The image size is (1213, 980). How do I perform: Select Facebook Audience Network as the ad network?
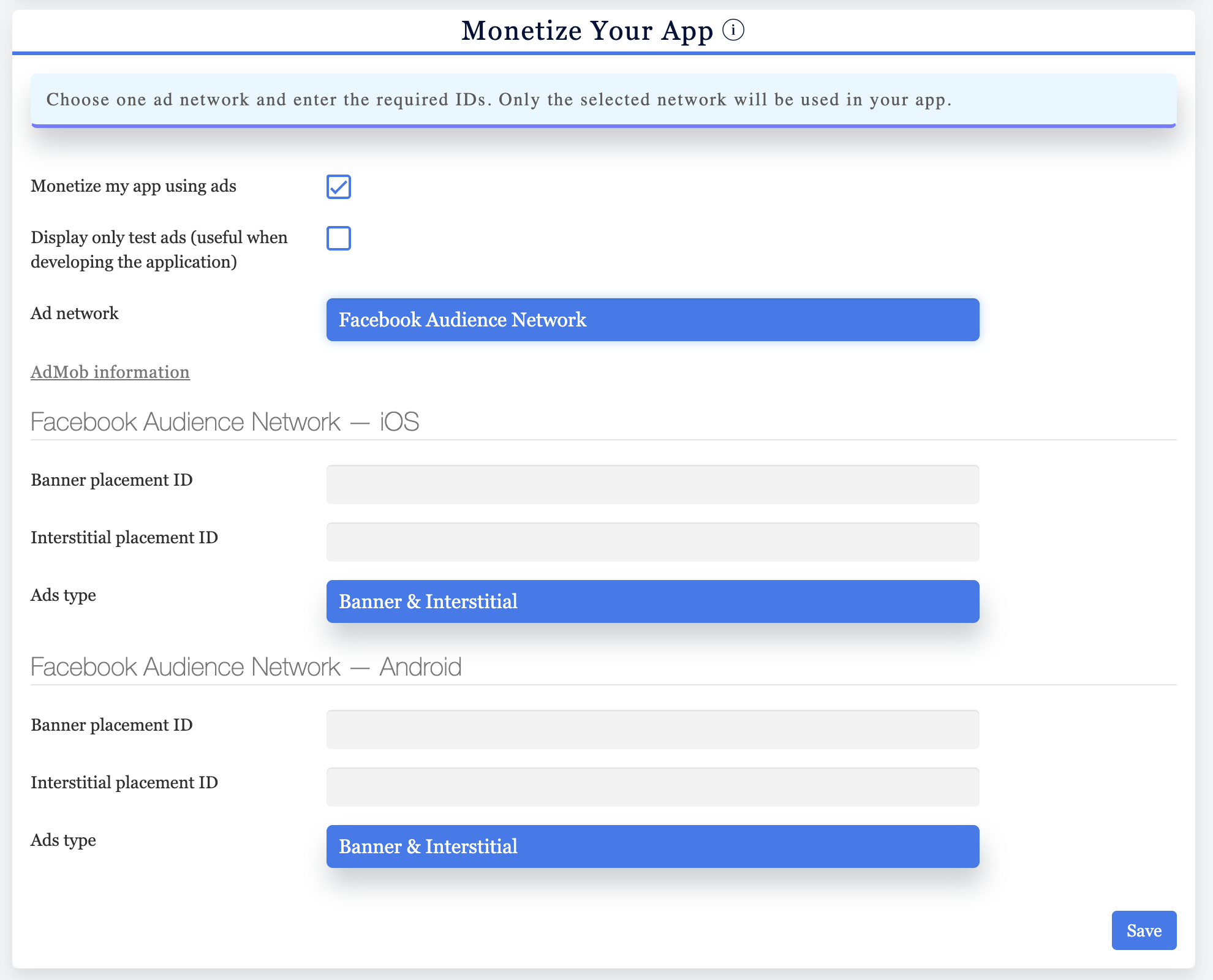[x=652, y=320]
